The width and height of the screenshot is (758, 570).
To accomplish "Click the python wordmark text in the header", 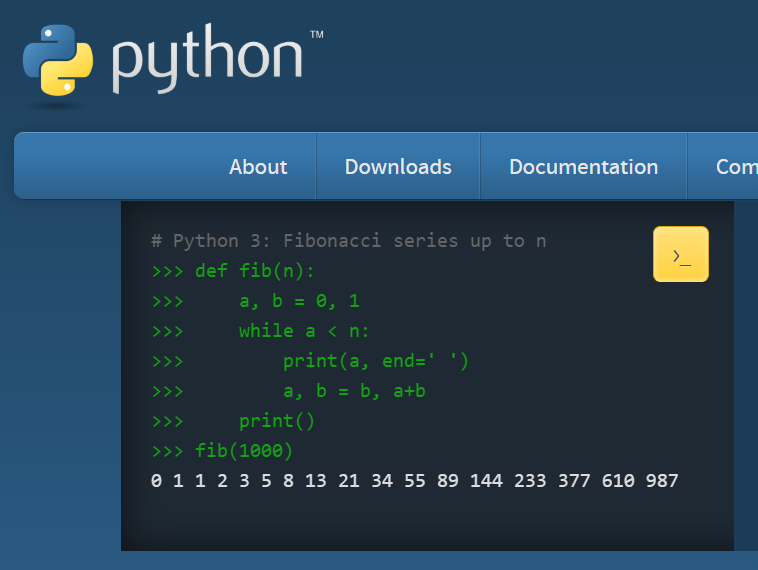I will (206, 62).
